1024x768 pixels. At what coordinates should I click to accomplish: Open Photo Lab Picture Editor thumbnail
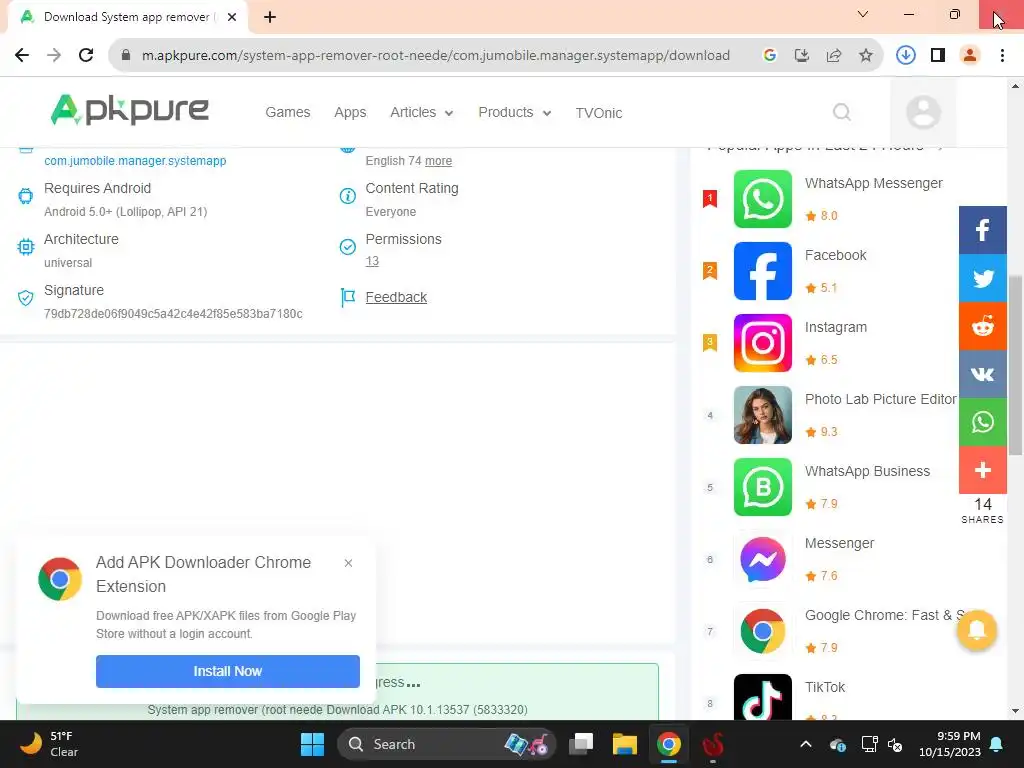(x=762, y=415)
